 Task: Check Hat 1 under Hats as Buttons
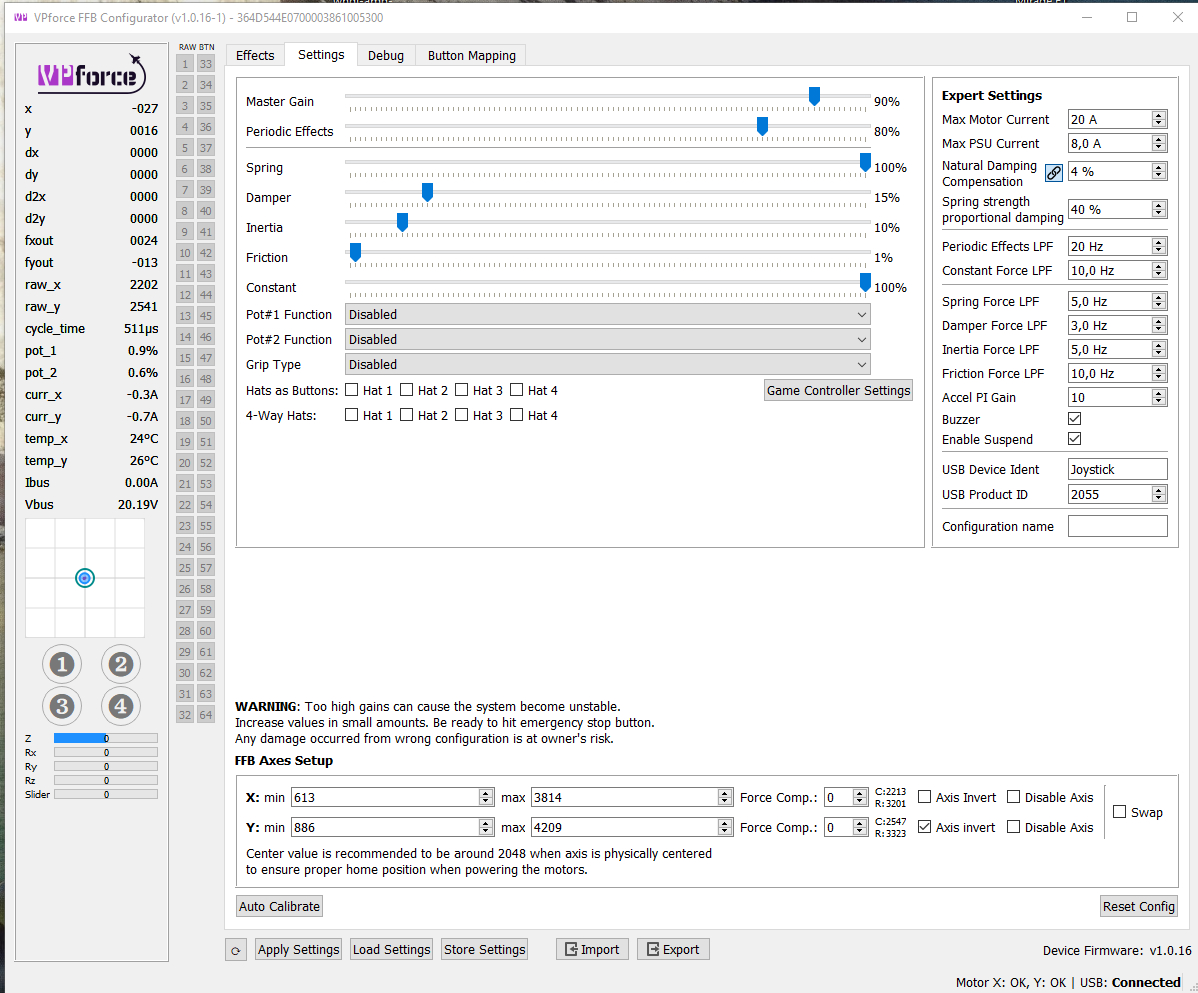tap(353, 390)
